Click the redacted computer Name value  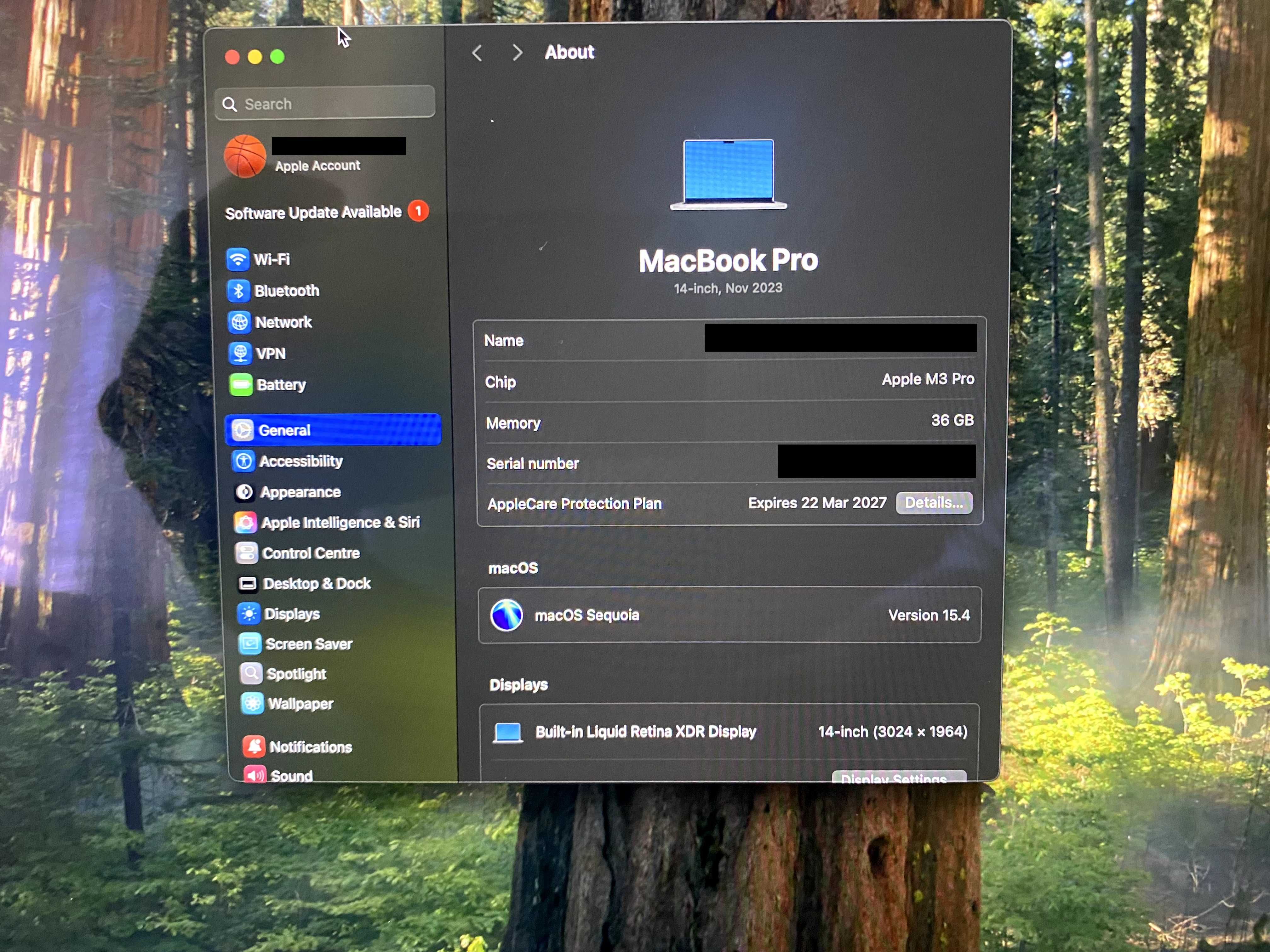pos(841,337)
